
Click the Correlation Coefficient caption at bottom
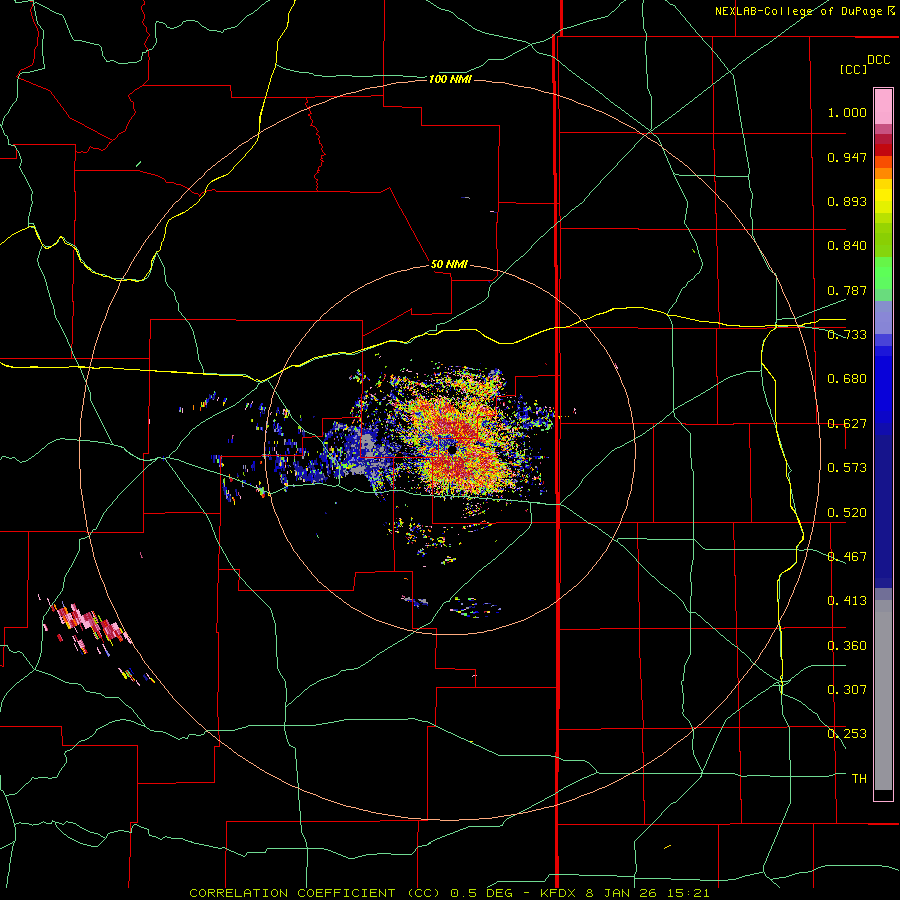click(449, 893)
